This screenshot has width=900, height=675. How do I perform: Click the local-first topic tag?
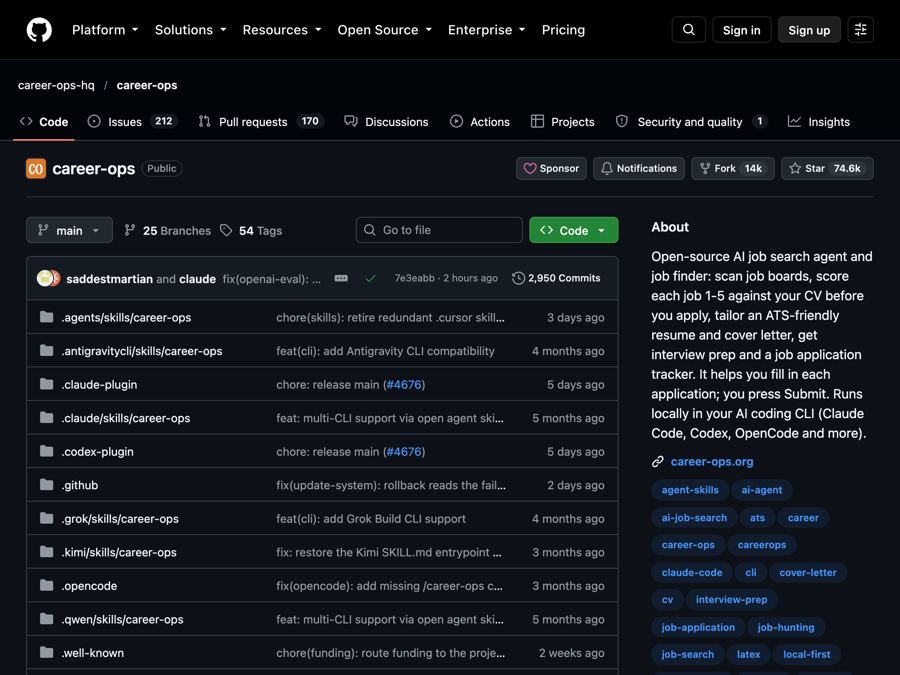(x=806, y=654)
